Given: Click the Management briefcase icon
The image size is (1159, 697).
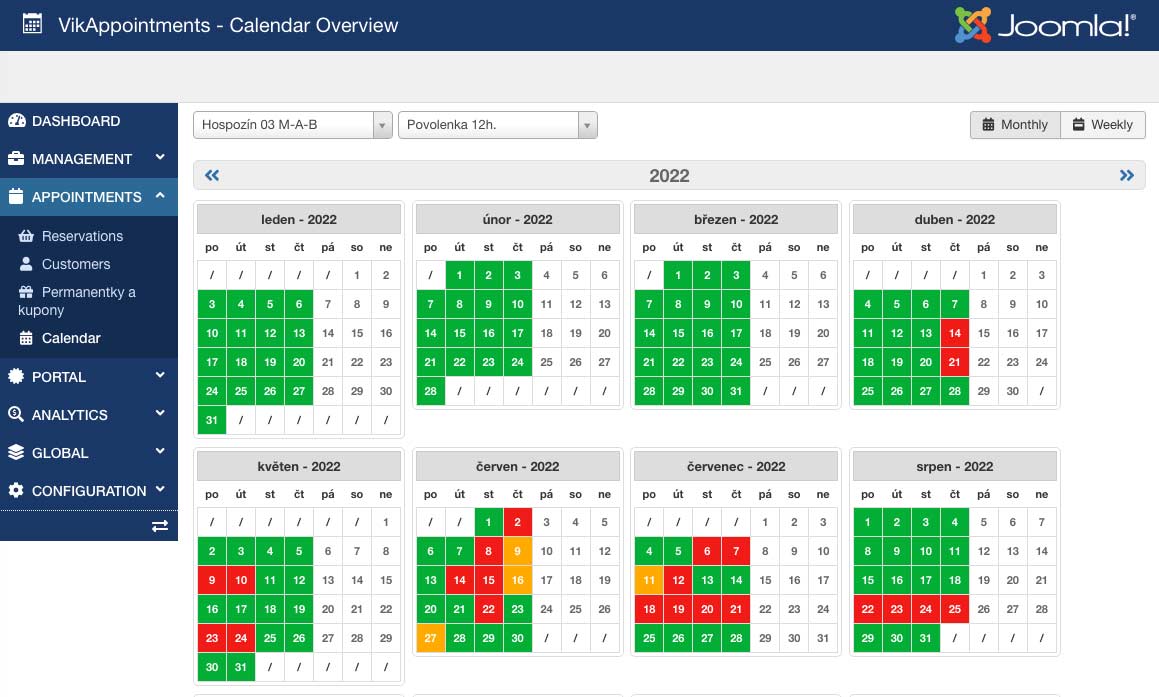Looking at the screenshot, I should click(x=16, y=158).
